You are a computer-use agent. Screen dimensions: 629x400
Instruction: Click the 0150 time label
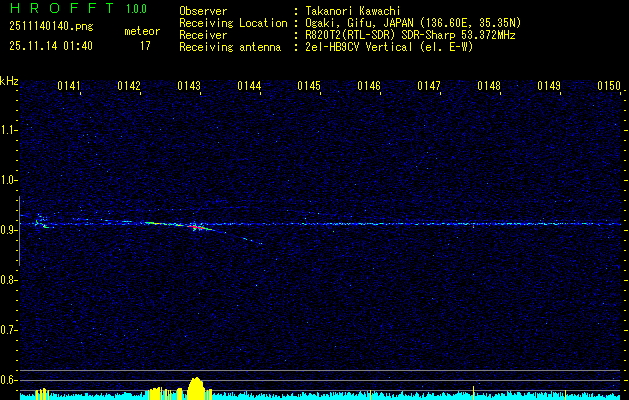click(609, 87)
